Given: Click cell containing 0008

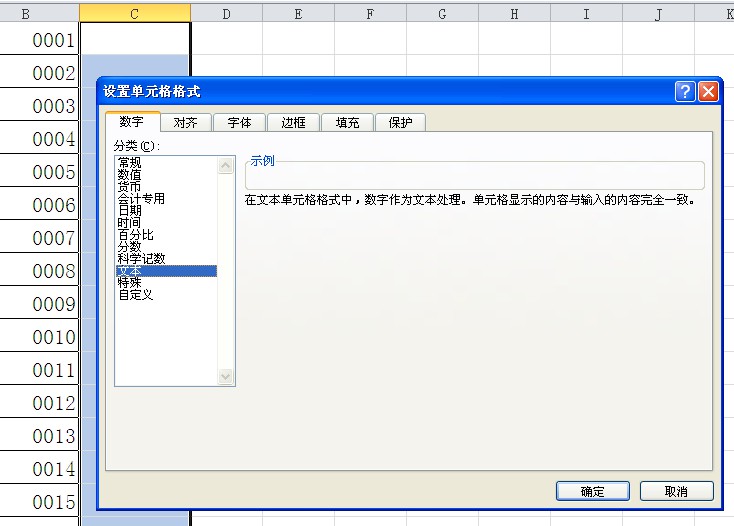Looking at the screenshot, I should [x=39, y=270].
